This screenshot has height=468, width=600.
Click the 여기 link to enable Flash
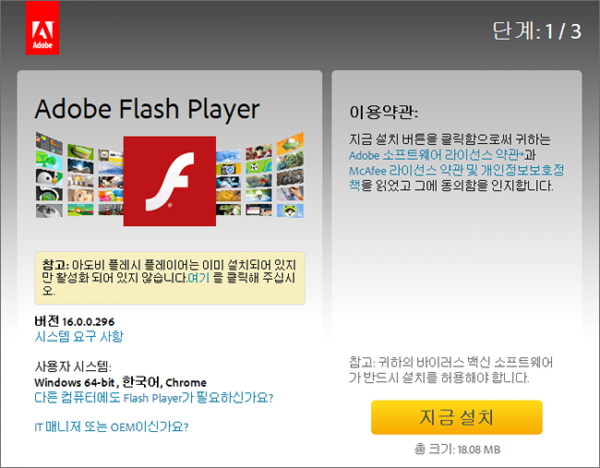click(199, 277)
